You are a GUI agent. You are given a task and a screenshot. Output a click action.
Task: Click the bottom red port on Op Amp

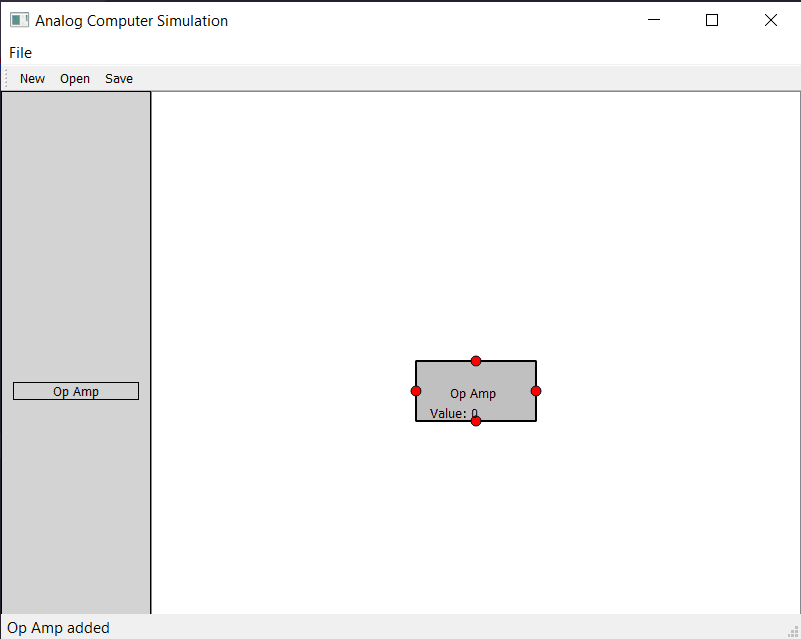476,421
